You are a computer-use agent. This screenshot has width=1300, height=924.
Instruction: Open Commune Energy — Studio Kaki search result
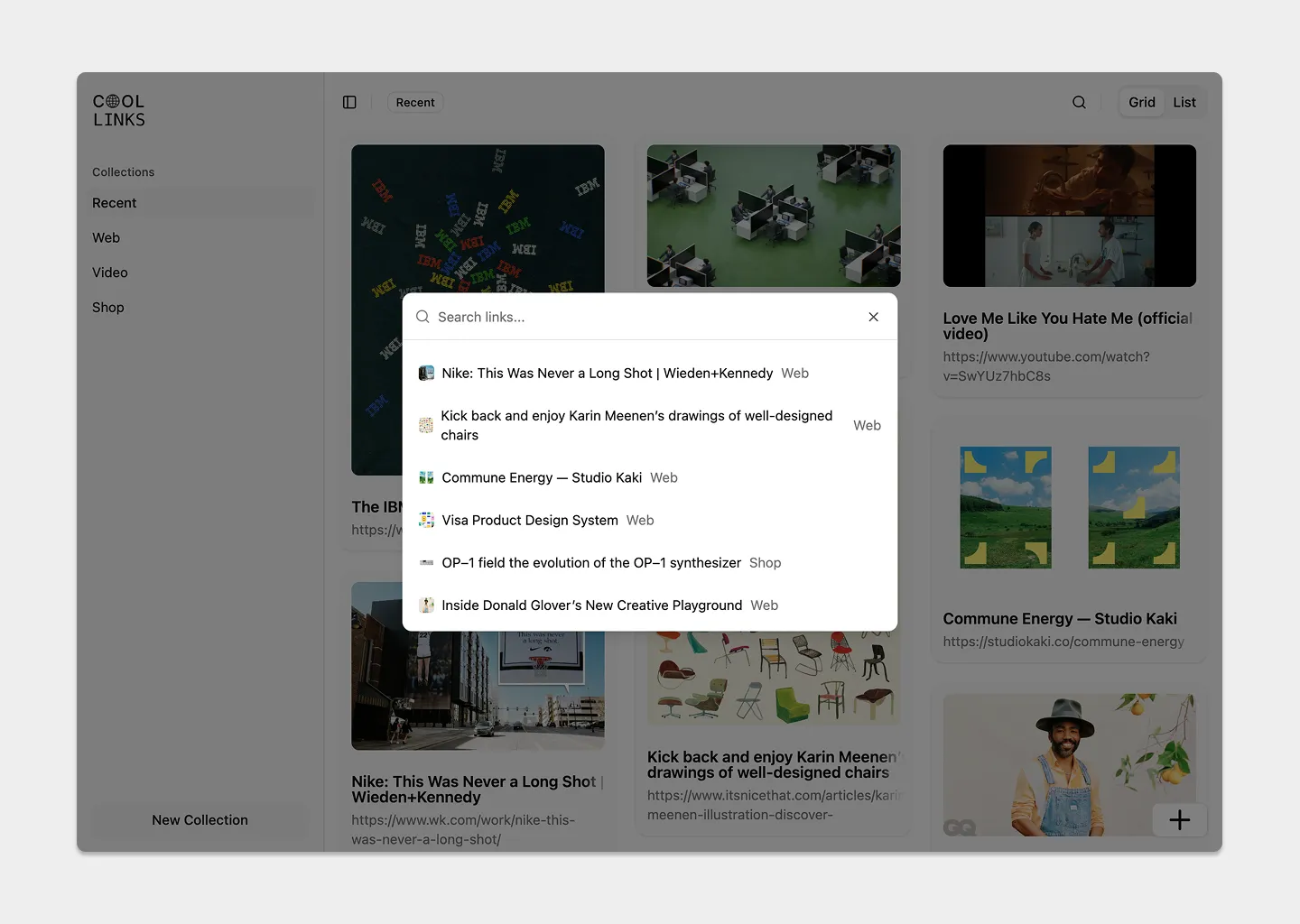click(x=650, y=477)
